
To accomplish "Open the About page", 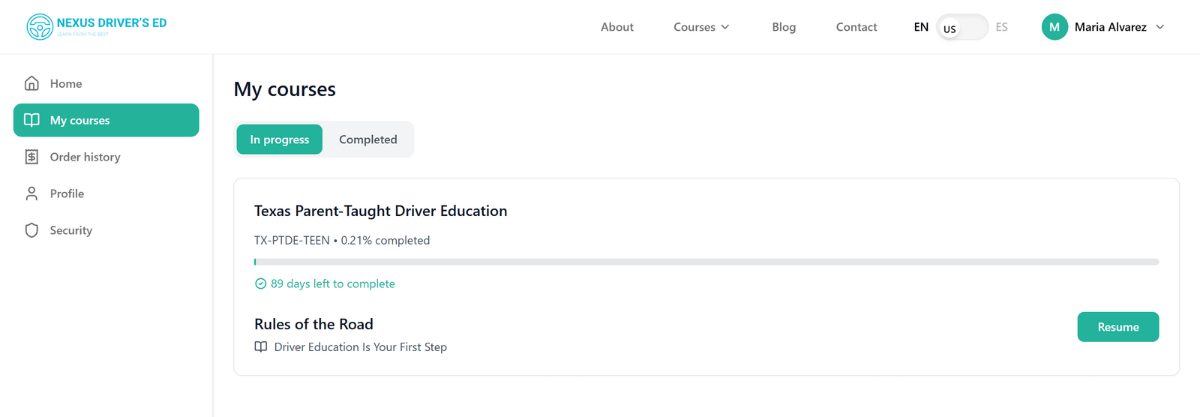I will pos(617,27).
